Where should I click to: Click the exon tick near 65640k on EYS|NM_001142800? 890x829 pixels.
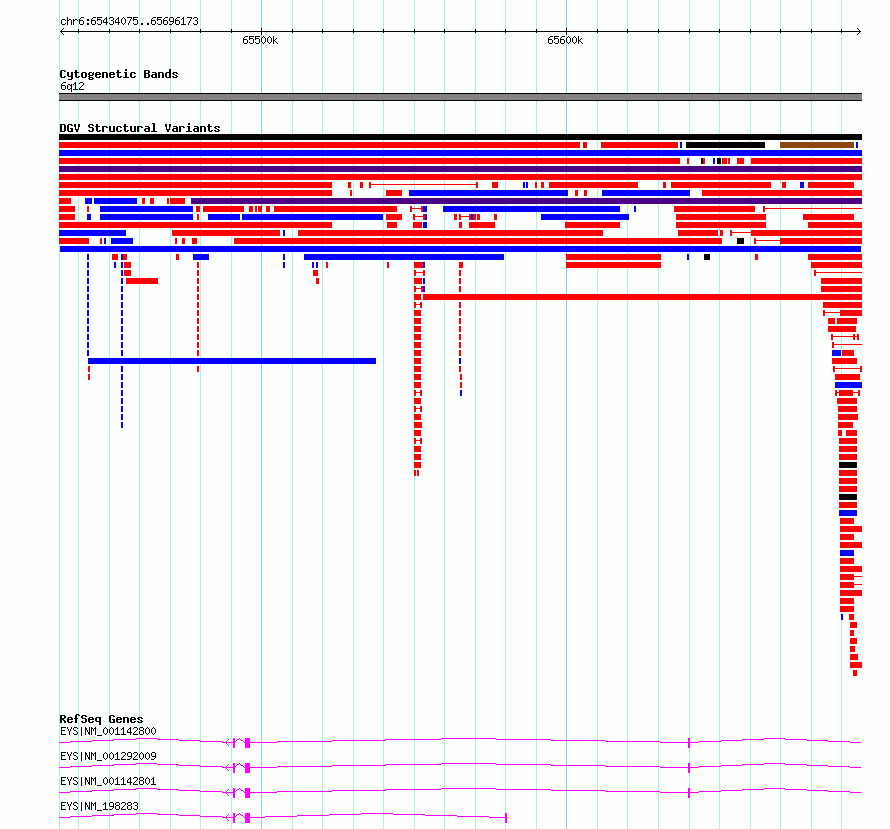tap(689, 743)
